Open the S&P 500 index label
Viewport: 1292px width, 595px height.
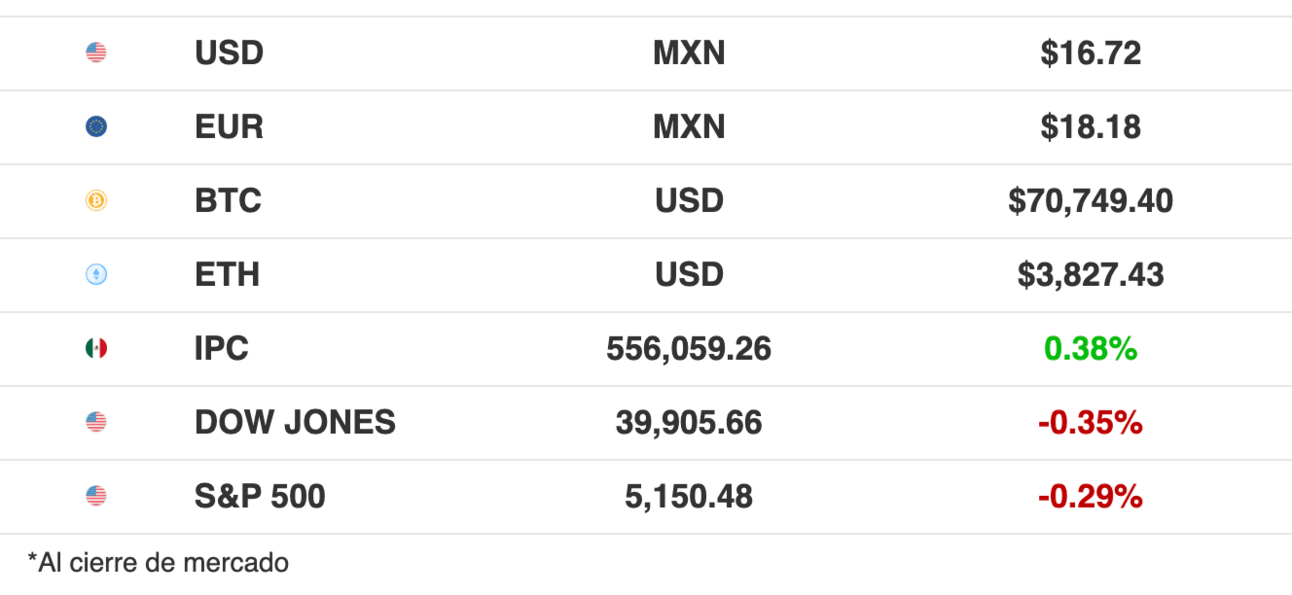[260, 497]
